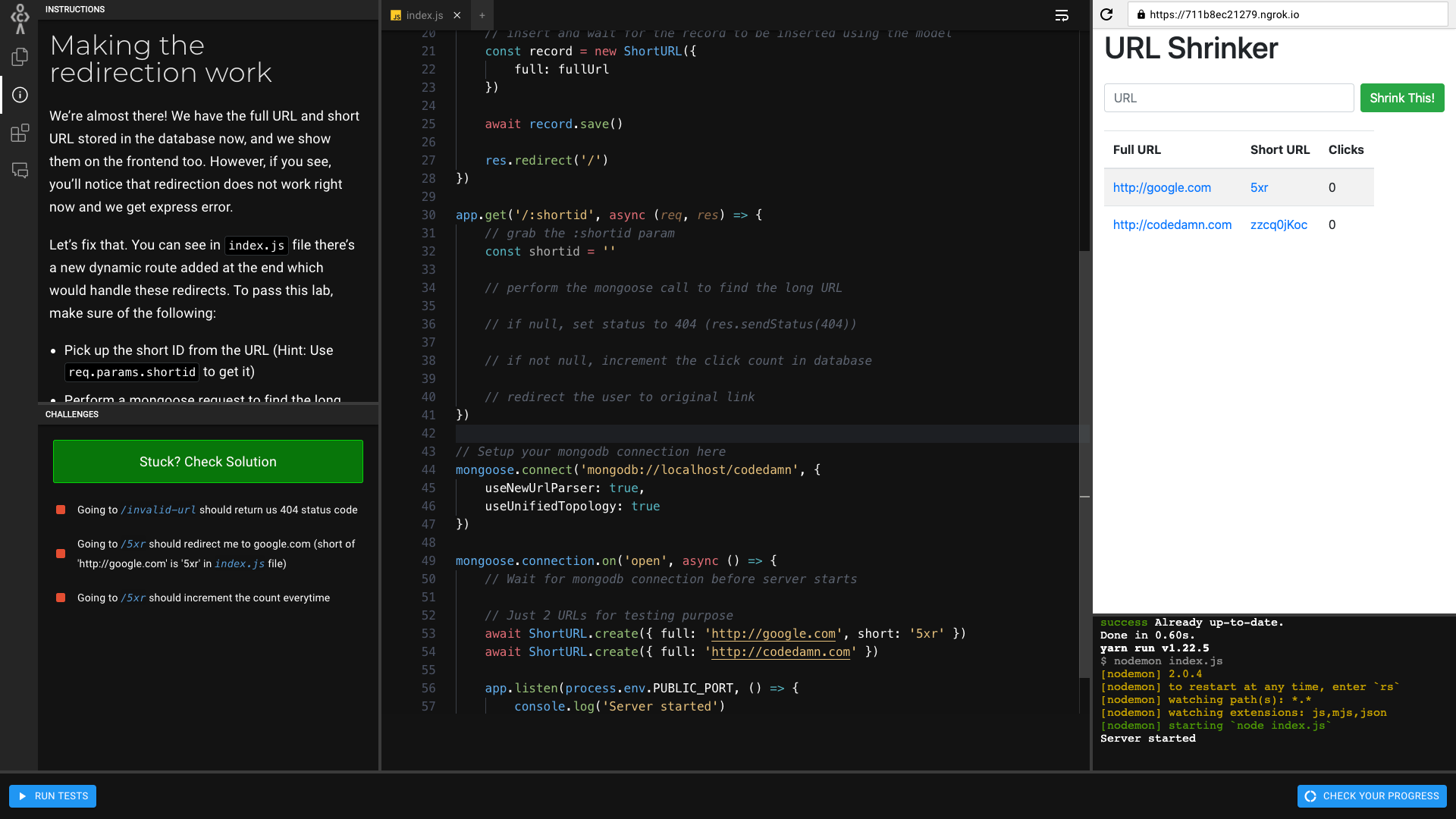
Task: Close the index.js tab
Action: coord(457,15)
